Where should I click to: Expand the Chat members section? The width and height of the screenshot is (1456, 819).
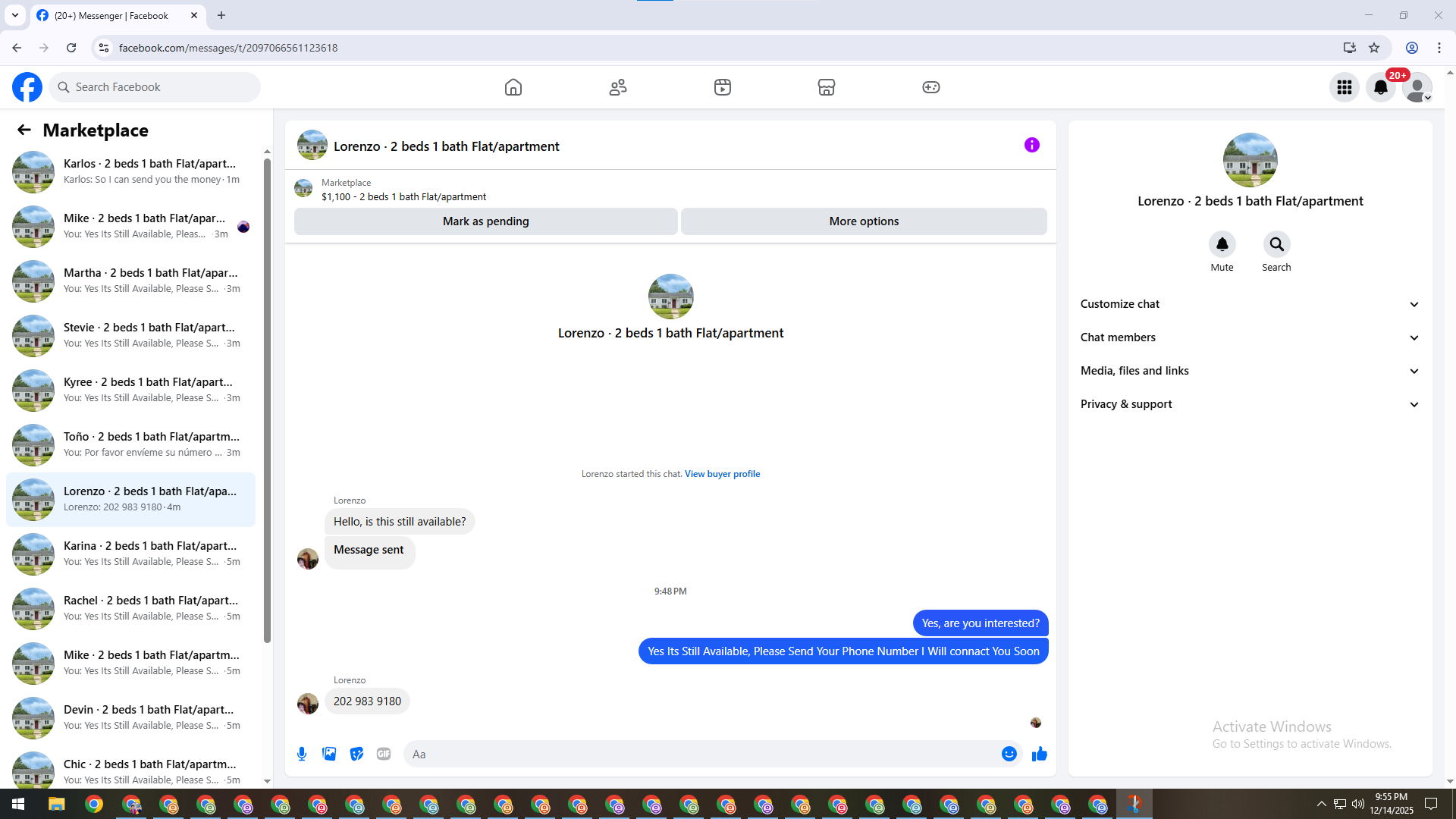[1250, 337]
